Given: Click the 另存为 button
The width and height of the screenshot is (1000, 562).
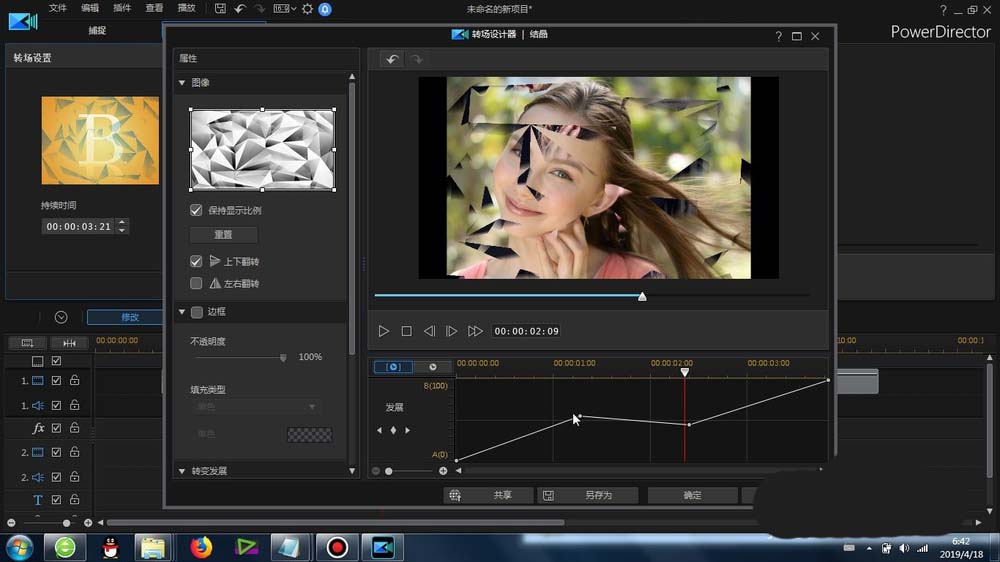Looking at the screenshot, I should pos(588,495).
